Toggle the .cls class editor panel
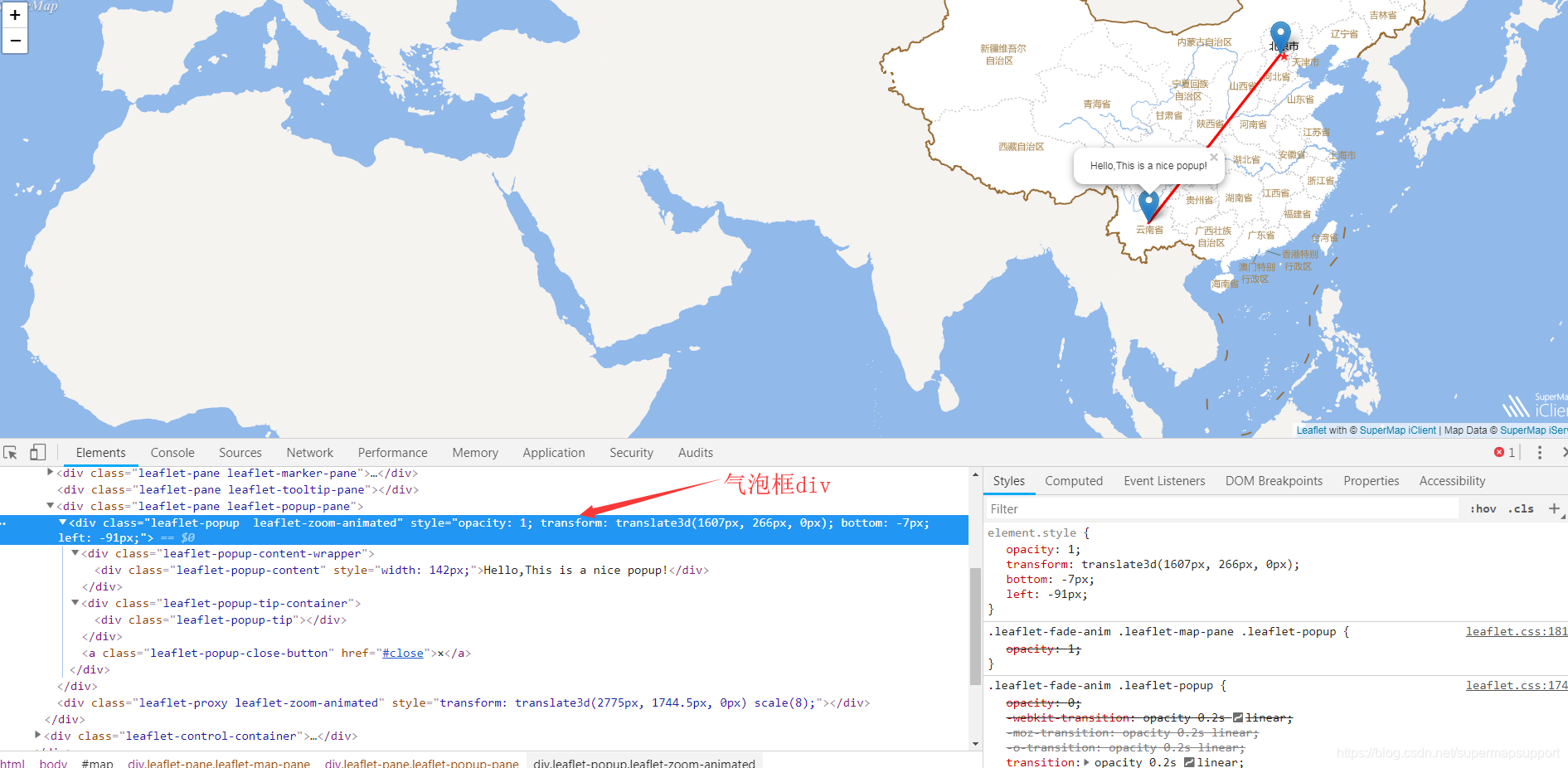This screenshot has height=768, width=1568. 1521,508
